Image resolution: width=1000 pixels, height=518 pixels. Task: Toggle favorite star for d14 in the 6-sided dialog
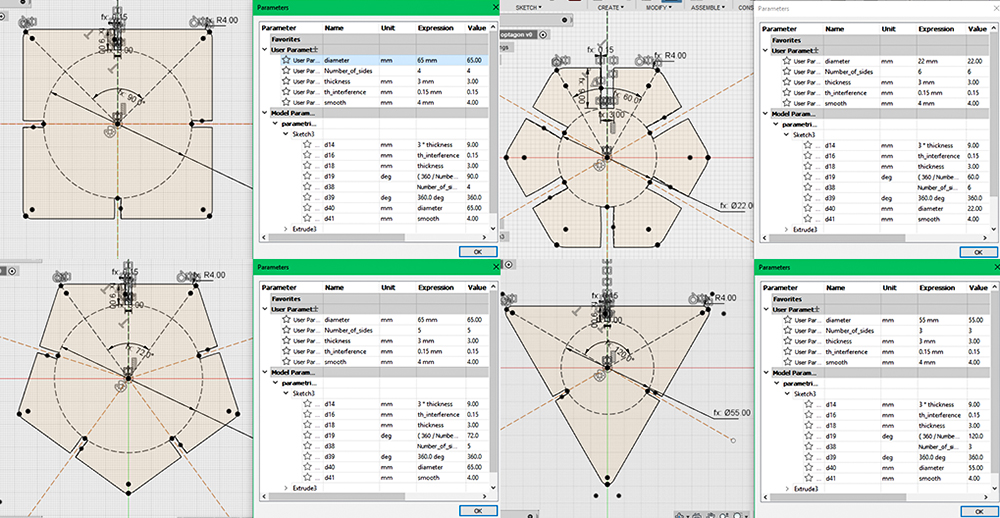coord(807,145)
